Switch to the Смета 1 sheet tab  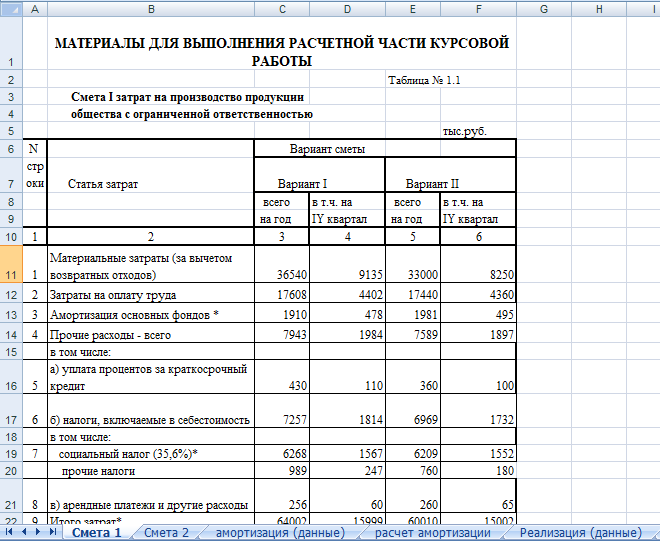point(97,533)
